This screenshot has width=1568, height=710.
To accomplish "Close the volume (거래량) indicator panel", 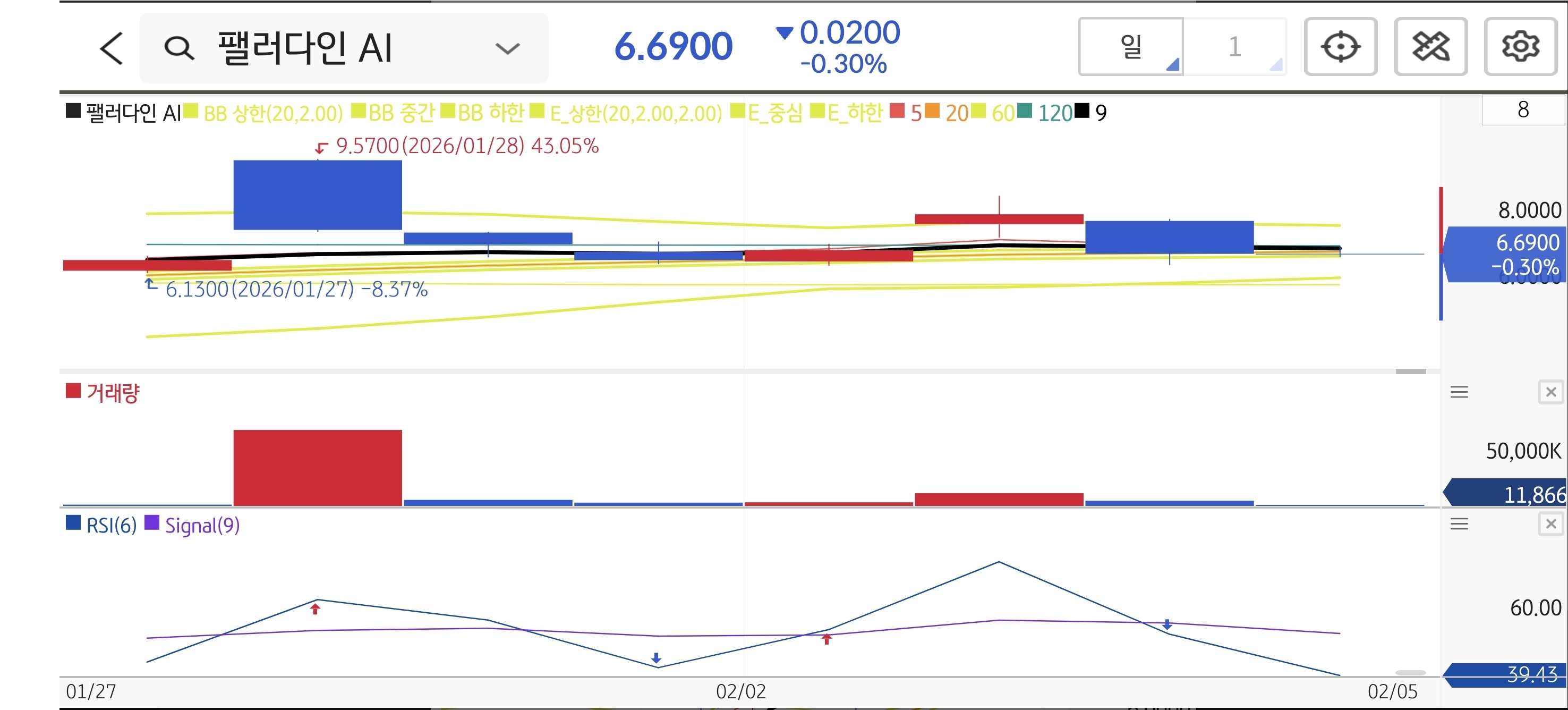I will [x=1550, y=392].
